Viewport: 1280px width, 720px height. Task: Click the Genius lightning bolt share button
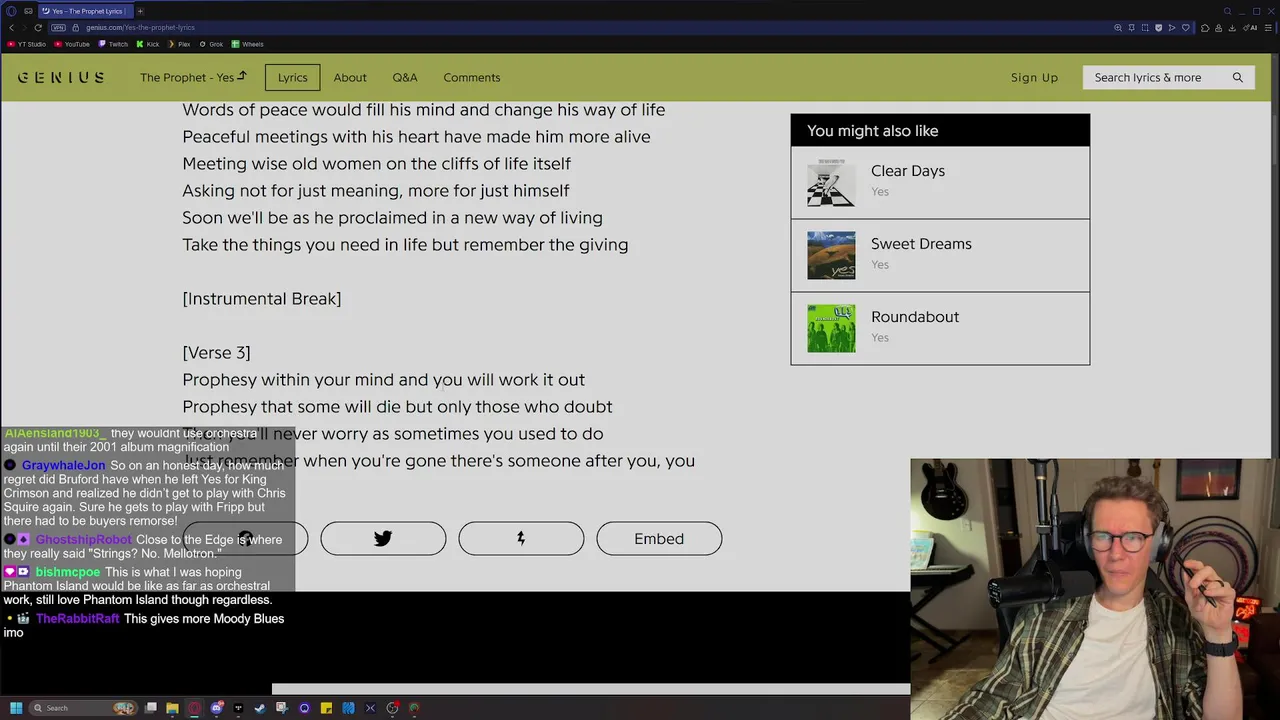click(x=521, y=538)
